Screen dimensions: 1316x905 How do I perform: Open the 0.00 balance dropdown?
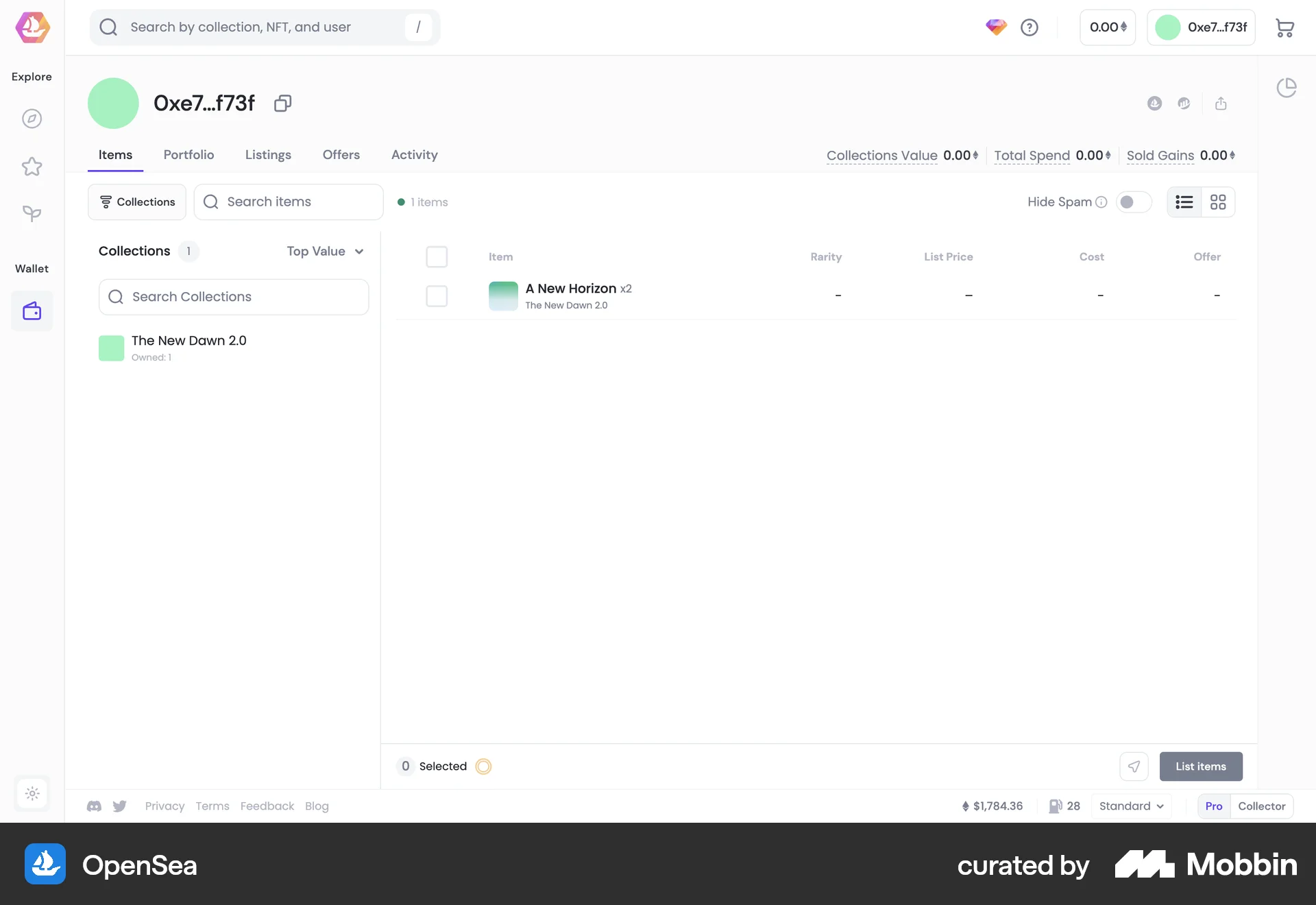[x=1107, y=27]
